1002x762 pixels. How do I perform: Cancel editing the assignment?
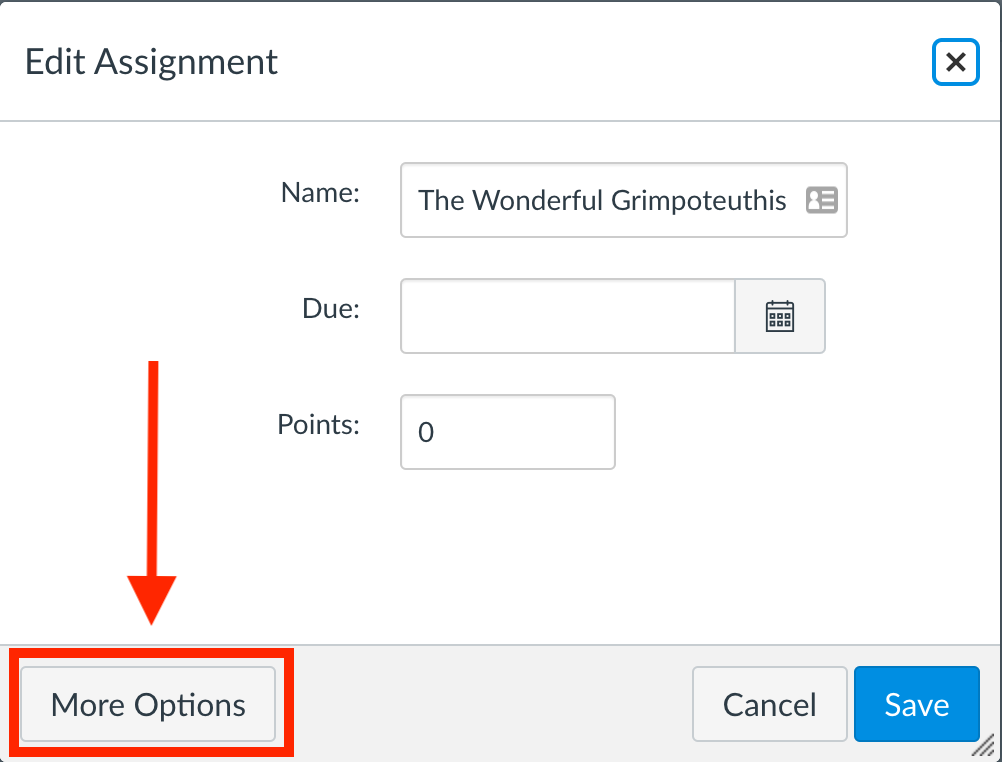(x=769, y=704)
